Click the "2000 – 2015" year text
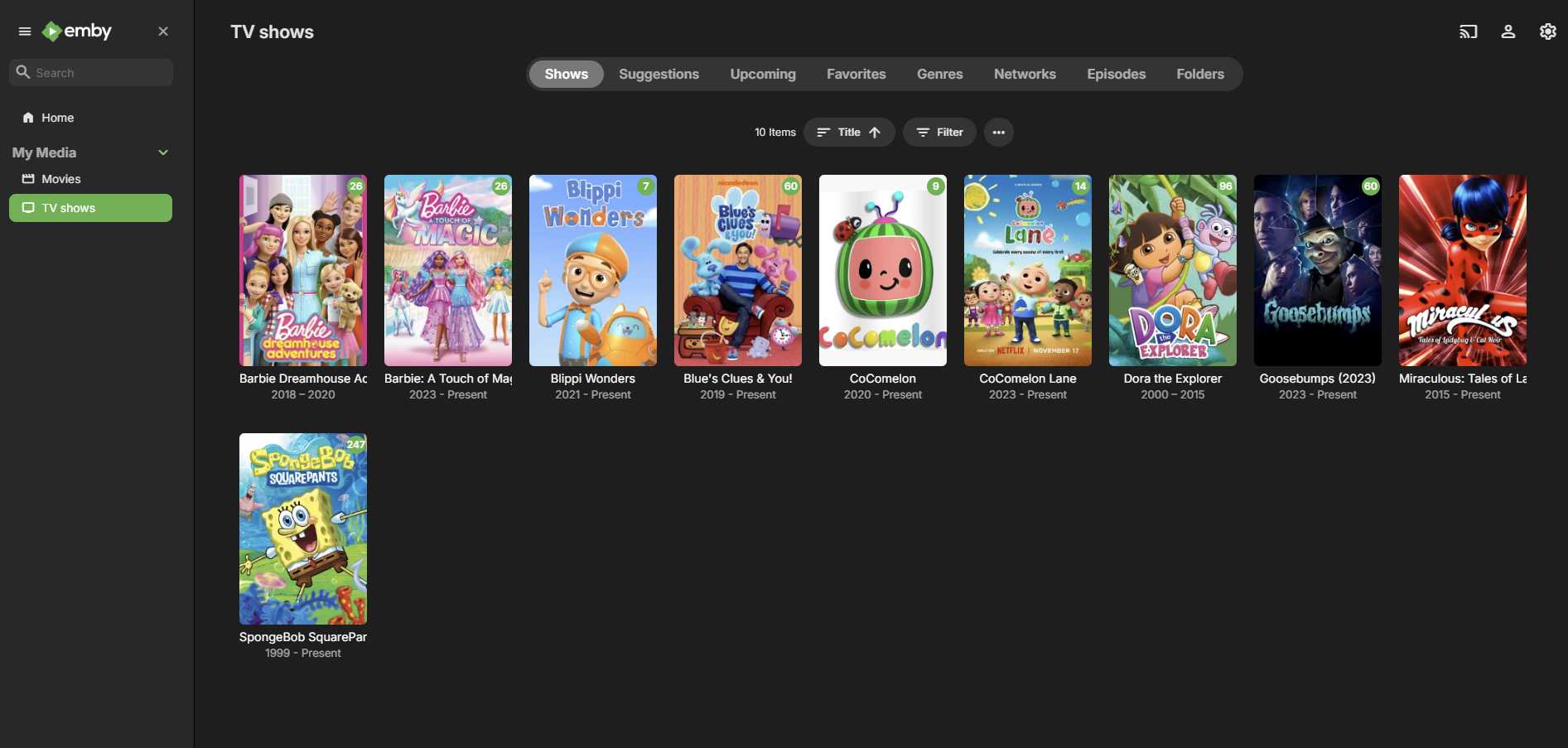1568x748 pixels. (x=1173, y=395)
